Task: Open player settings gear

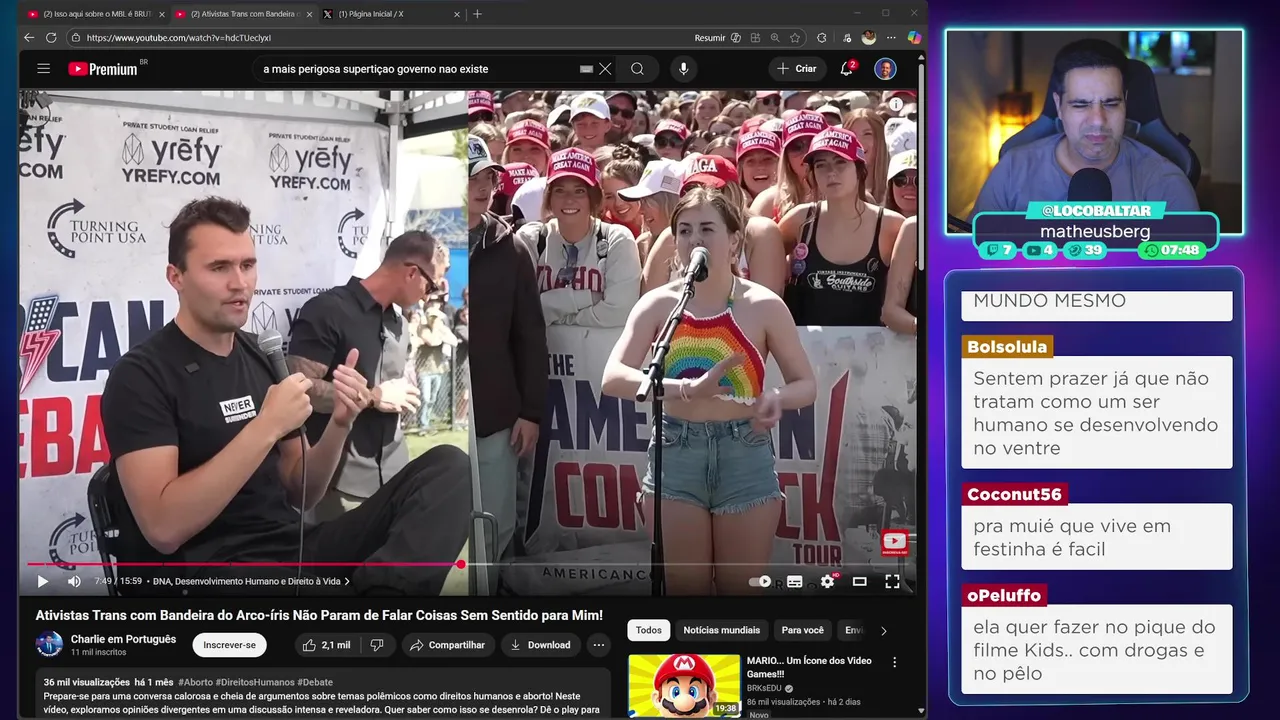Action: click(827, 581)
